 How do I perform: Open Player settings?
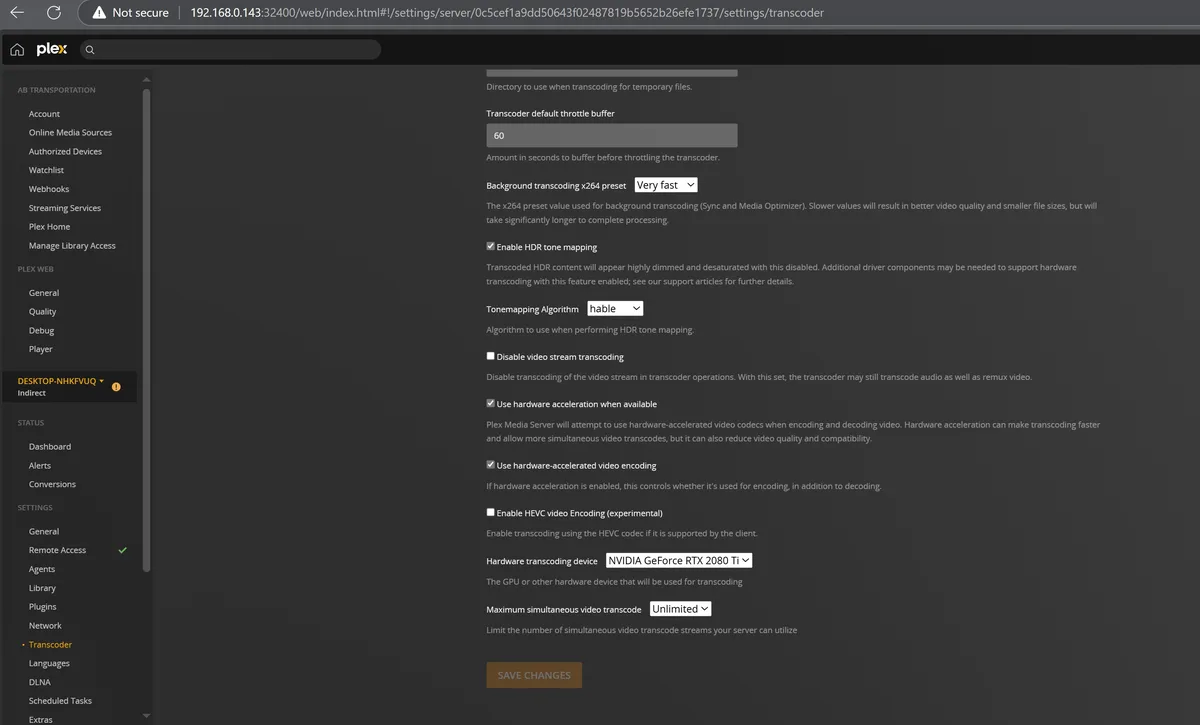pyautogui.click(x=41, y=349)
